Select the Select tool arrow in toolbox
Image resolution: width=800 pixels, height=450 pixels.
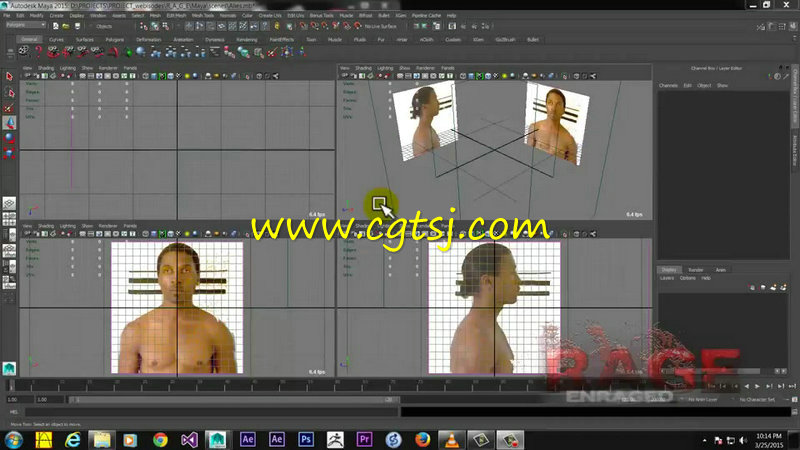coord(9,77)
